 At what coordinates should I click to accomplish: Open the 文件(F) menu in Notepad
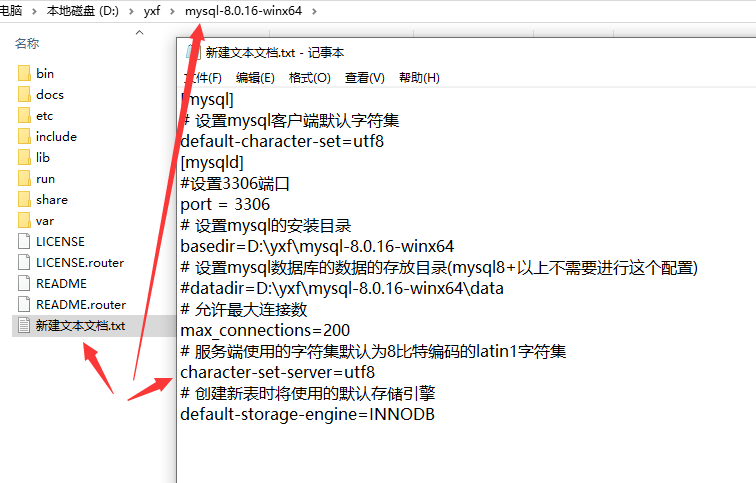click(202, 78)
